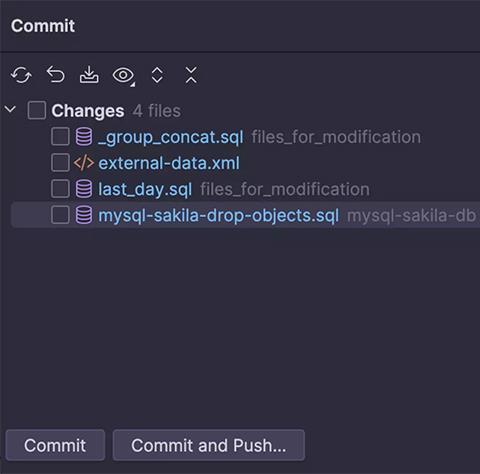Open the eye view options icon
The height and width of the screenshot is (474, 480).
point(124,76)
